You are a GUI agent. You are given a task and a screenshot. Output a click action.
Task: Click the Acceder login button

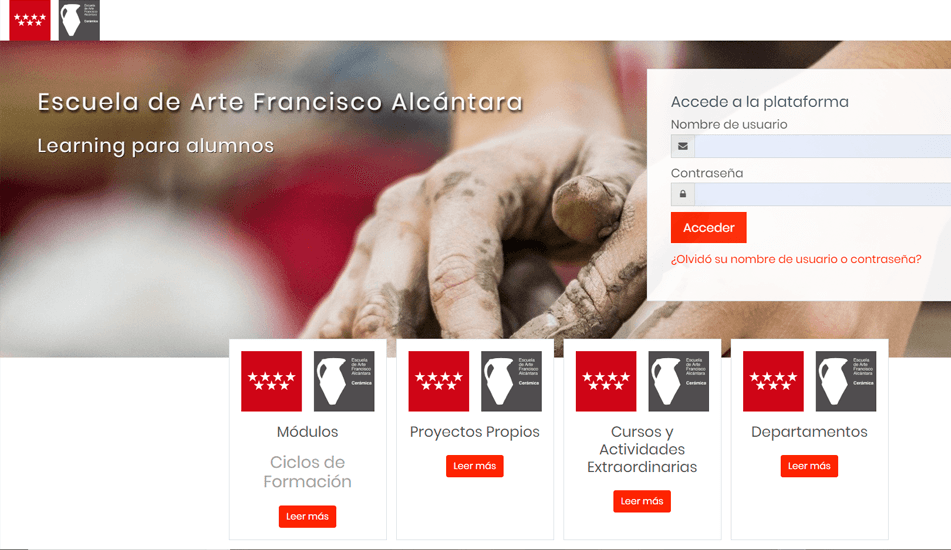[x=708, y=227]
